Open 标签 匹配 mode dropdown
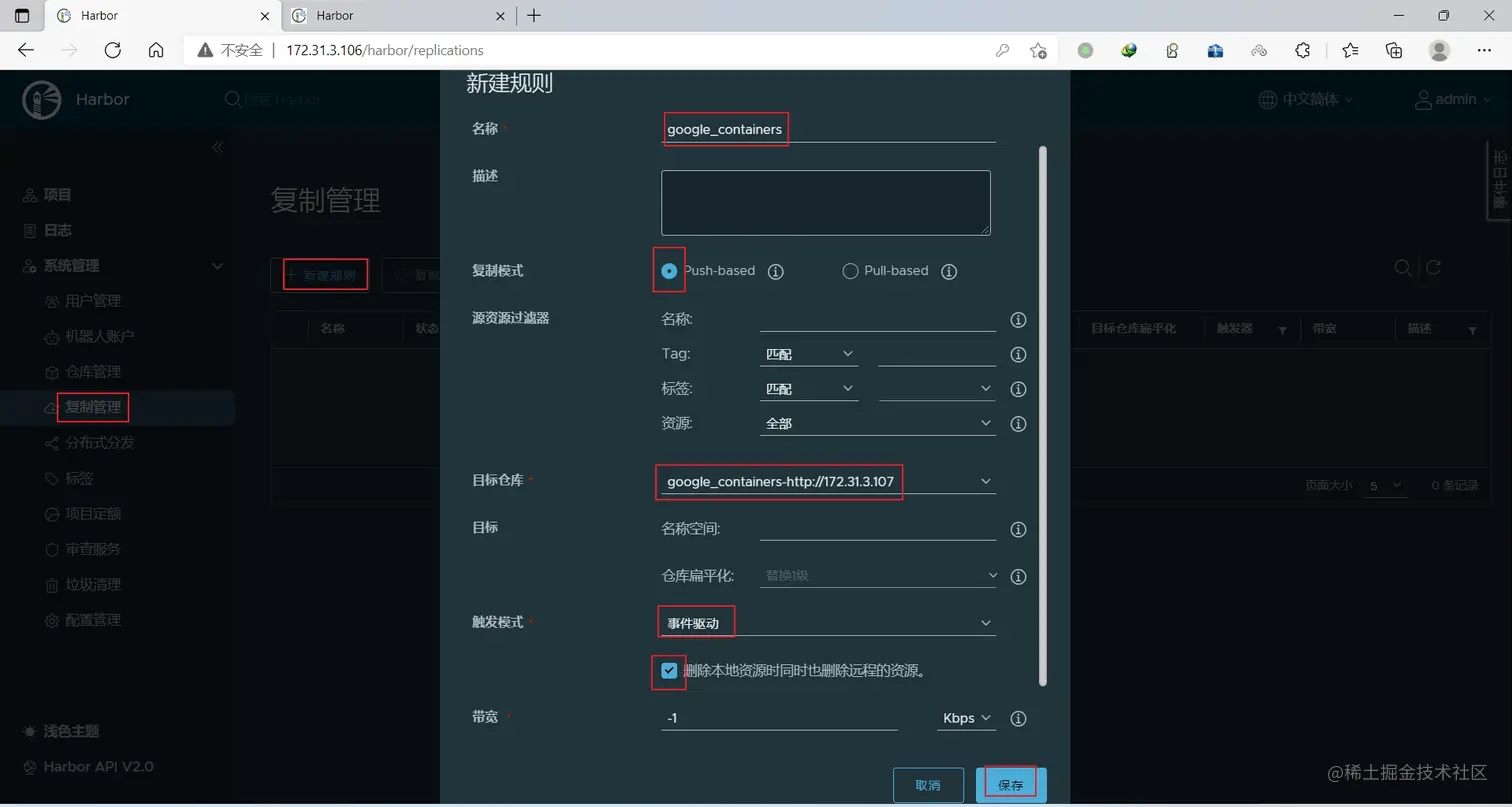Screen dimensions: 1512x807 point(809,389)
